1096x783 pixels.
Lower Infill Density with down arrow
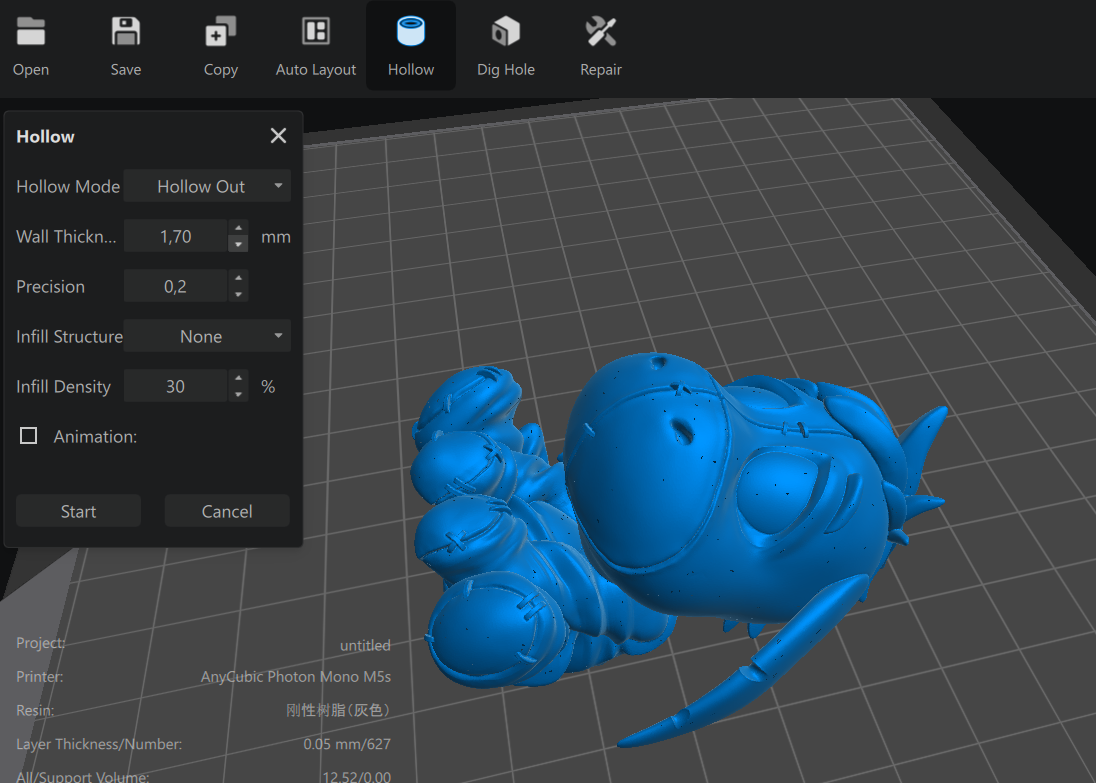pos(238,394)
